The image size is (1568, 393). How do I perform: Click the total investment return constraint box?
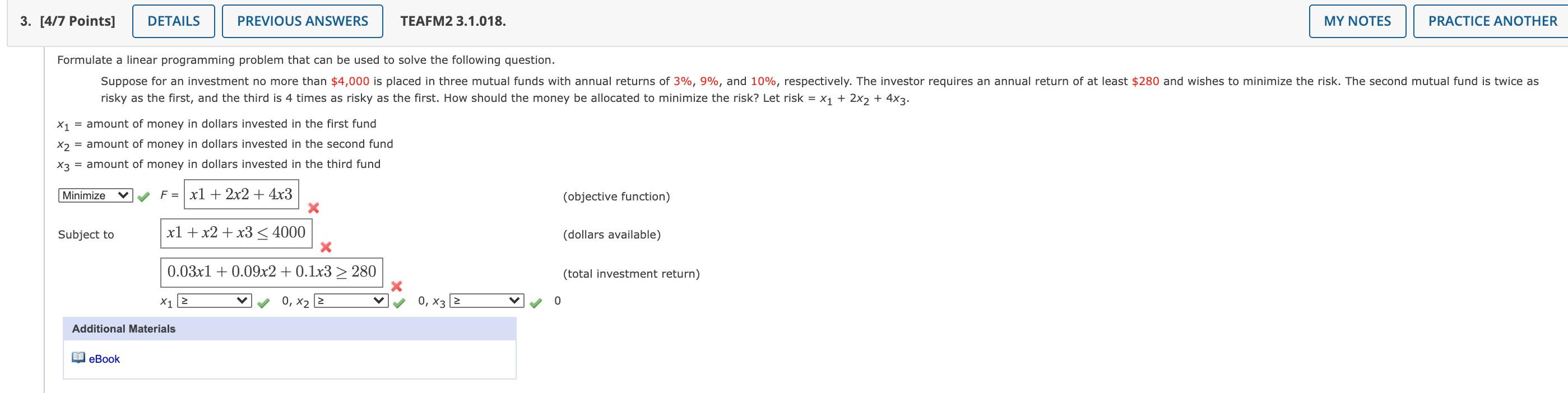[x=271, y=272]
